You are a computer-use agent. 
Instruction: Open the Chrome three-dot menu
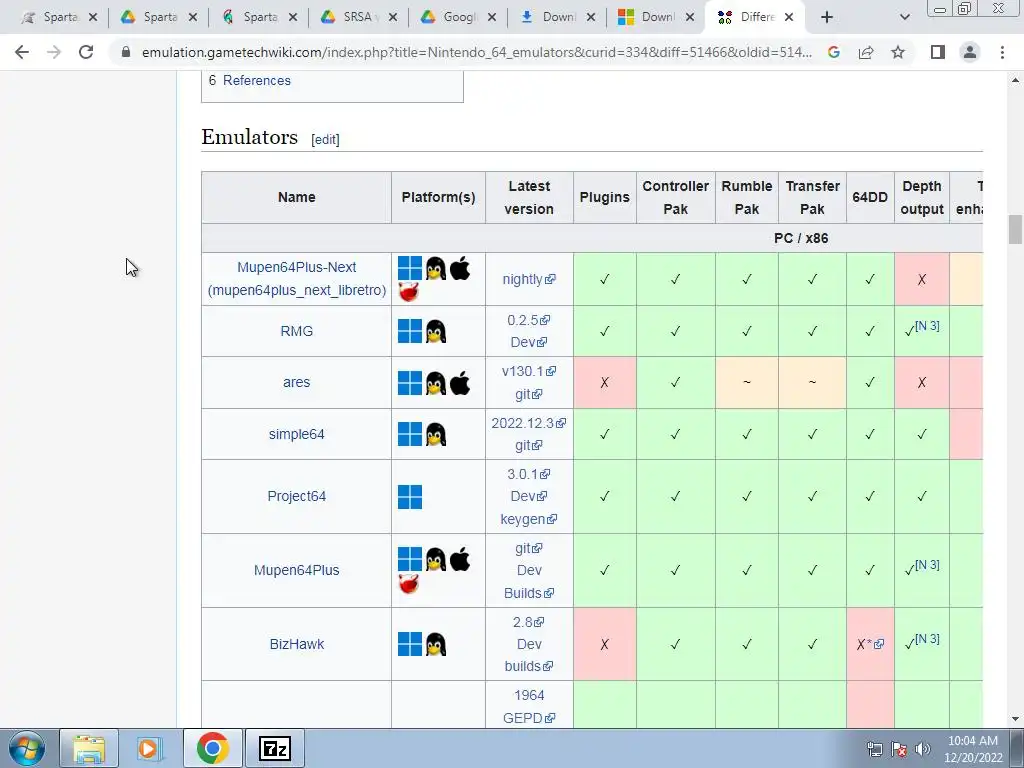tap(1002, 52)
